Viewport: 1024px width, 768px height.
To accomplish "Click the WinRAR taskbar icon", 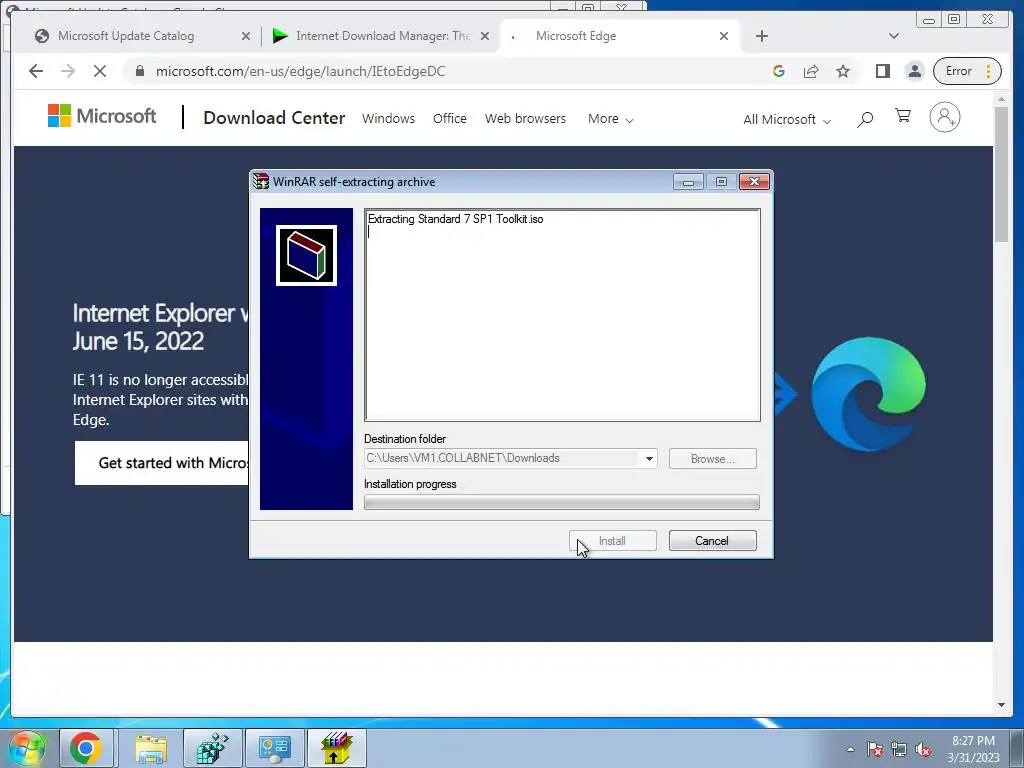I will [336, 748].
